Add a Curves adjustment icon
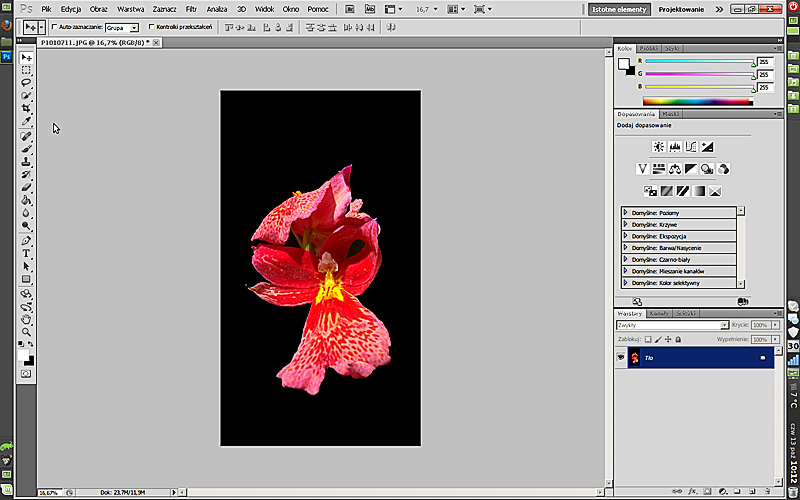Image resolution: width=800 pixels, height=500 pixels. (691, 147)
